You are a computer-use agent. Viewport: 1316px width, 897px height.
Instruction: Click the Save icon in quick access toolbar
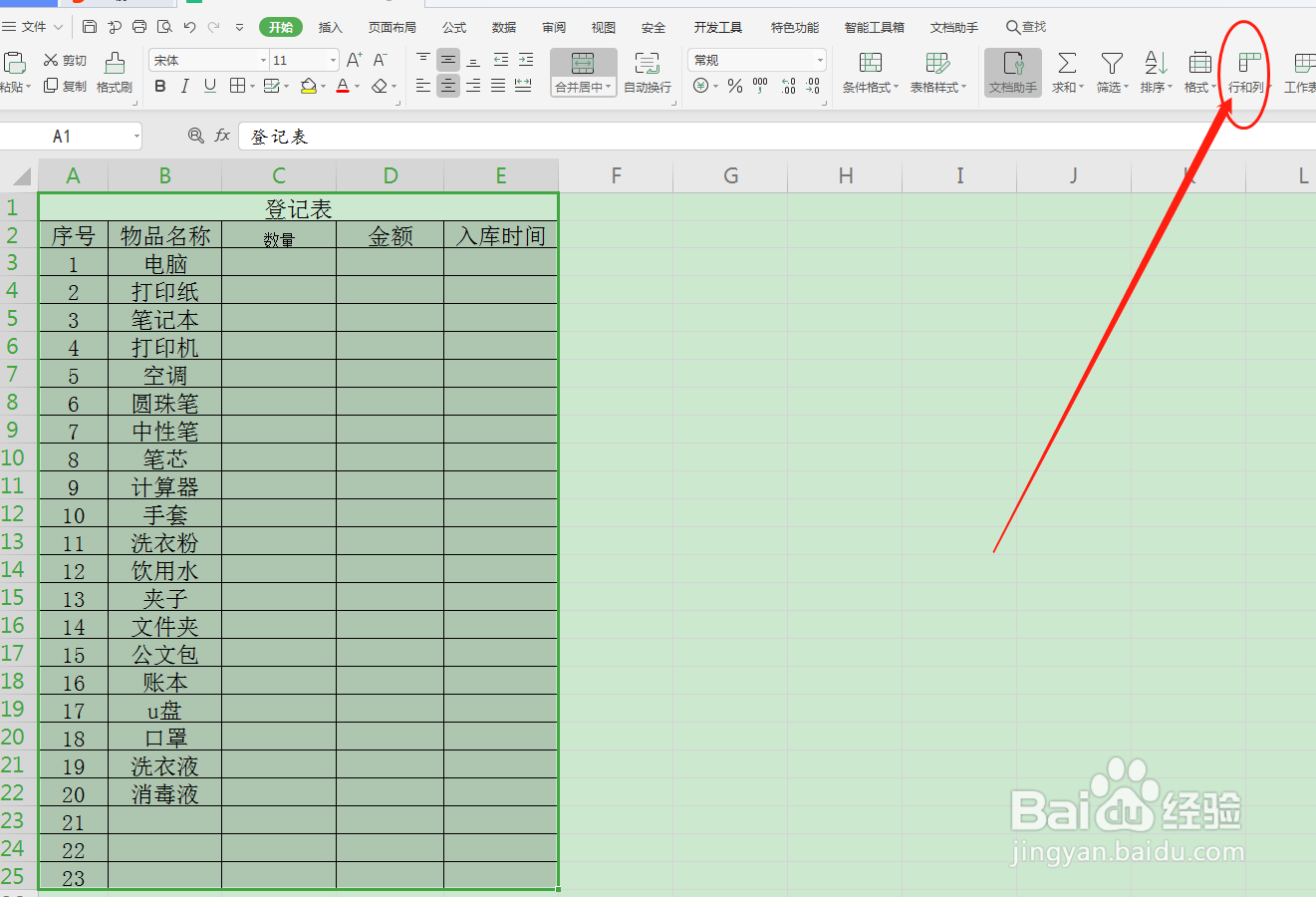tap(90, 27)
